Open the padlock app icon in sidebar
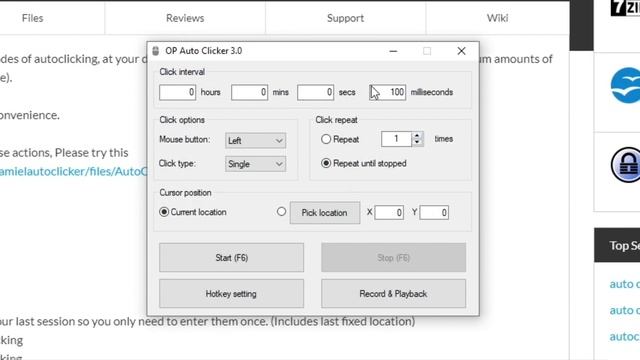 pos(625,165)
